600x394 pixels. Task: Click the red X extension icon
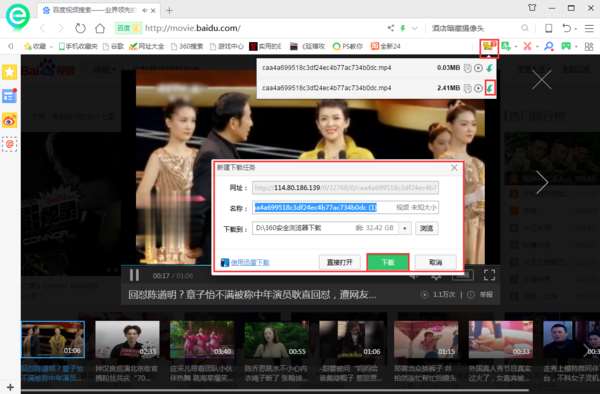tap(527, 46)
